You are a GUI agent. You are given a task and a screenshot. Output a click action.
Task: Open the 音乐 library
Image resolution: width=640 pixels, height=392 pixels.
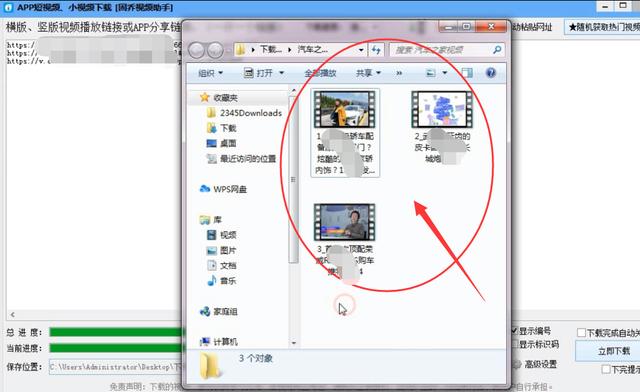[x=222, y=281]
